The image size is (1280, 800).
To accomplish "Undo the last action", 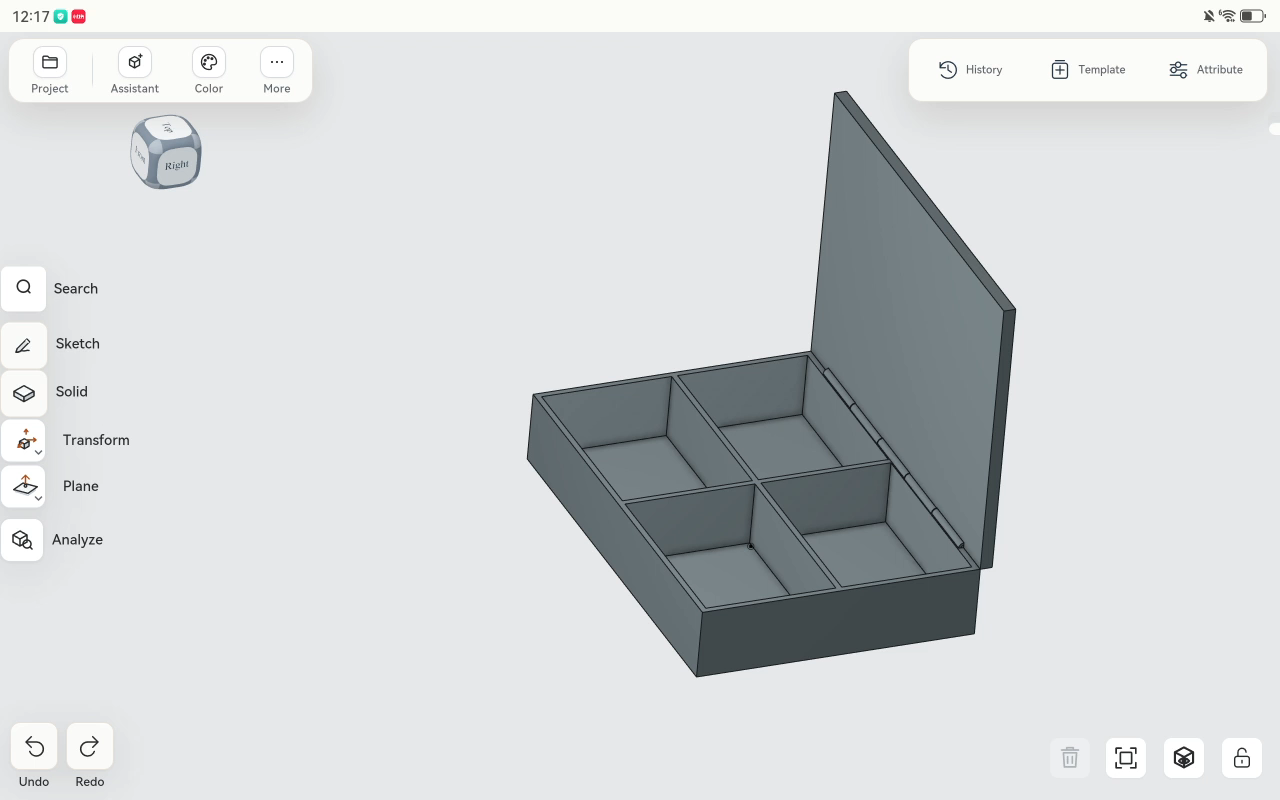I will (x=34, y=747).
